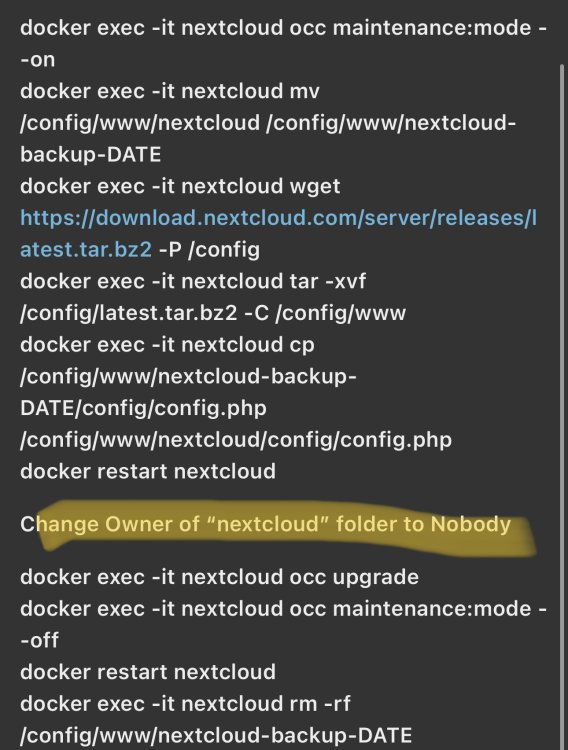Click "docker restart nextcloud" below the "-off" line
Image resolution: width=568 pixels, height=750 pixels.
(x=148, y=672)
